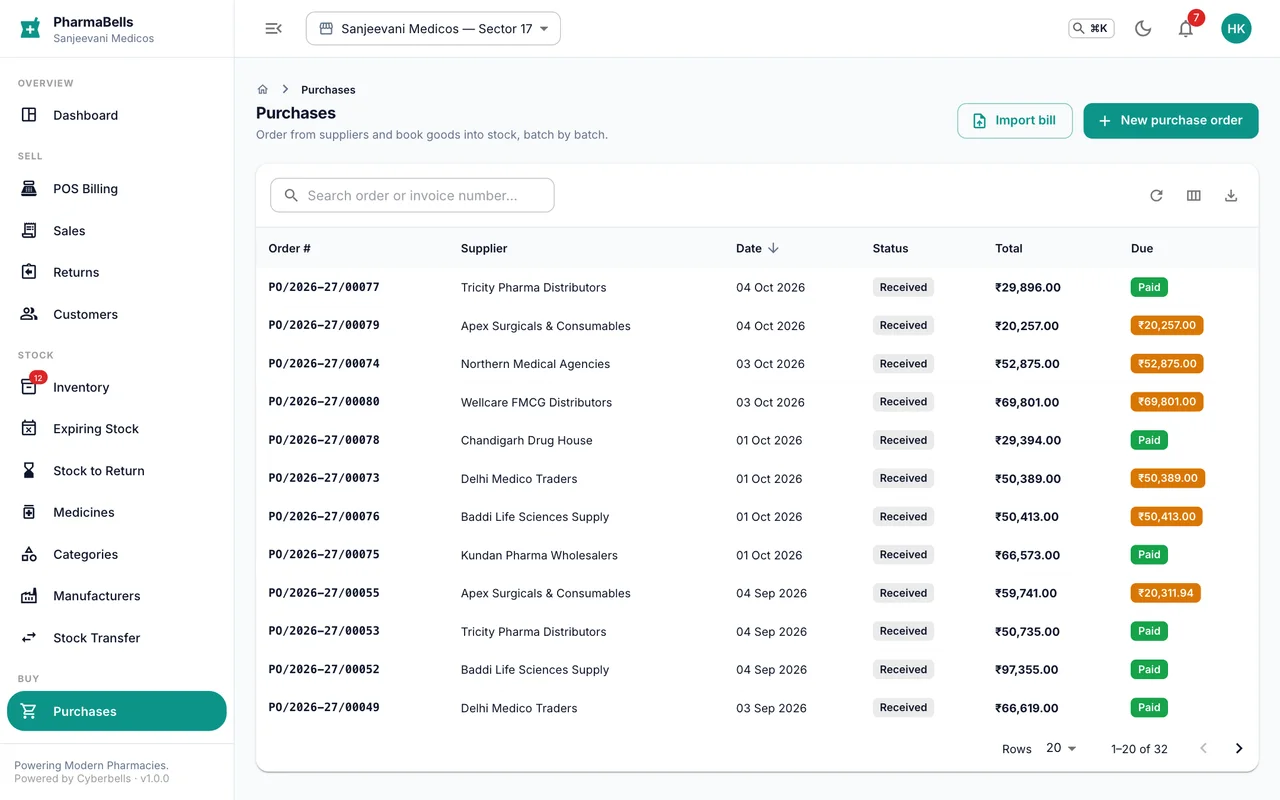Open column visibility settings icon
The width and height of the screenshot is (1280, 800).
tap(1193, 196)
